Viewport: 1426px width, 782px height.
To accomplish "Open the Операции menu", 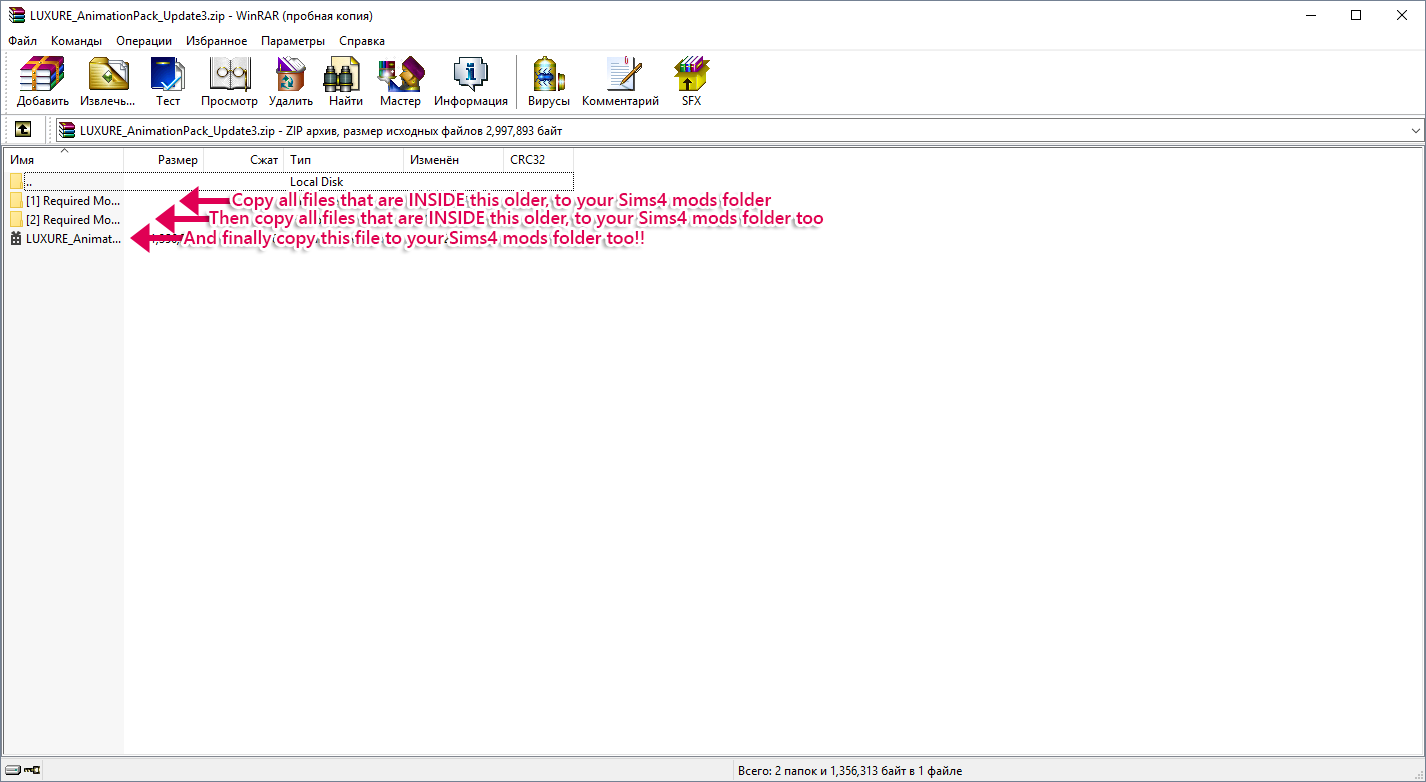I will click(144, 41).
